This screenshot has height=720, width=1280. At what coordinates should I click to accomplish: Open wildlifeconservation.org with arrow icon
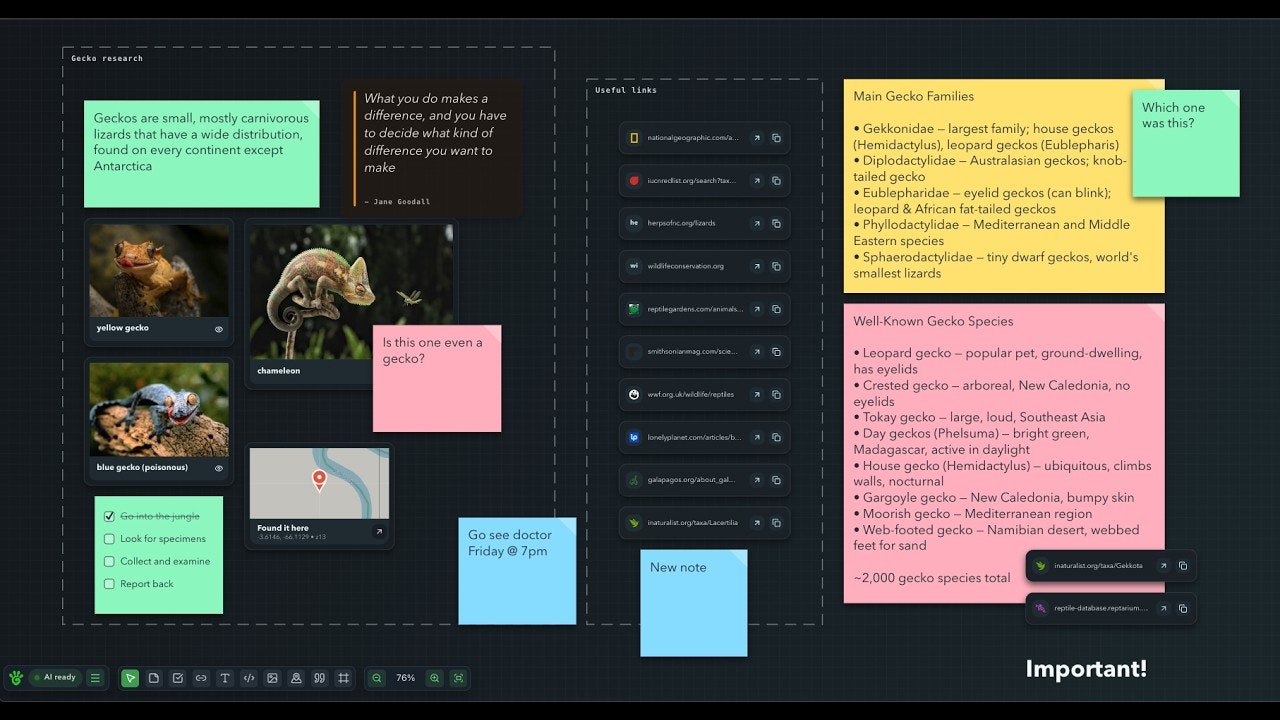pyautogui.click(x=757, y=266)
